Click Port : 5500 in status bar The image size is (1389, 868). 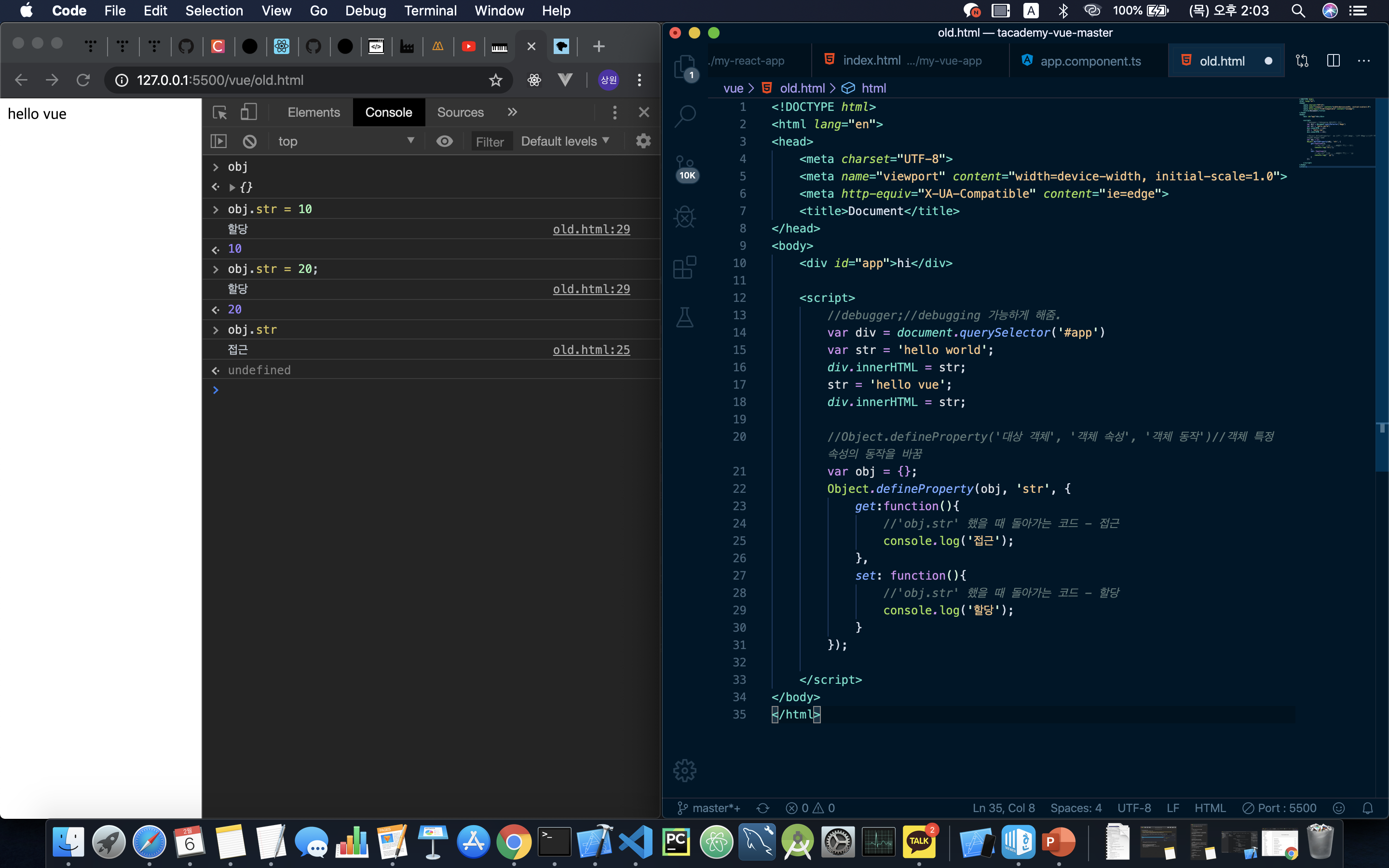[1280, 808]
